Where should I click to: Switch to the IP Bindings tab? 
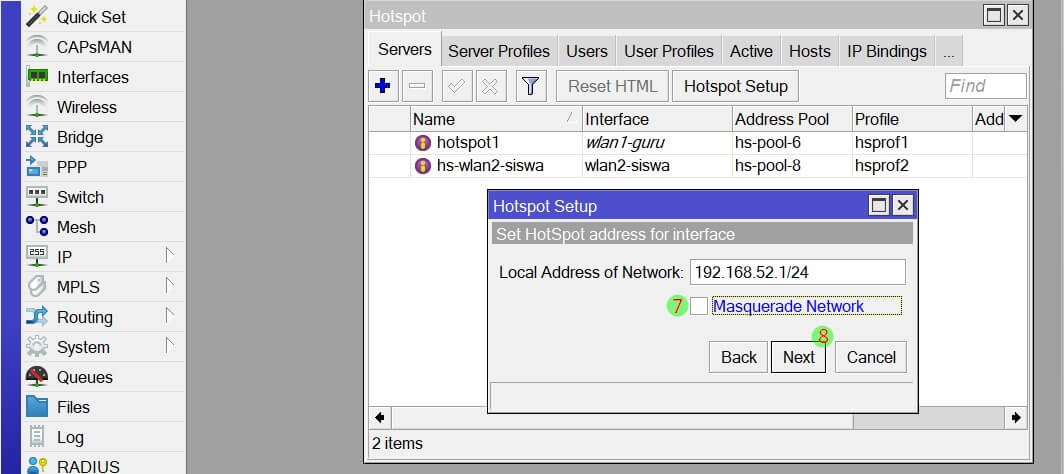tap(886, 51)
